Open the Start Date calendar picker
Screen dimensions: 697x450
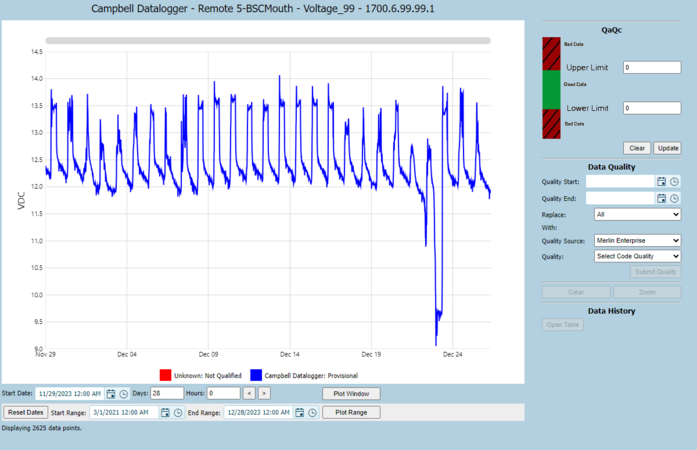111,394
